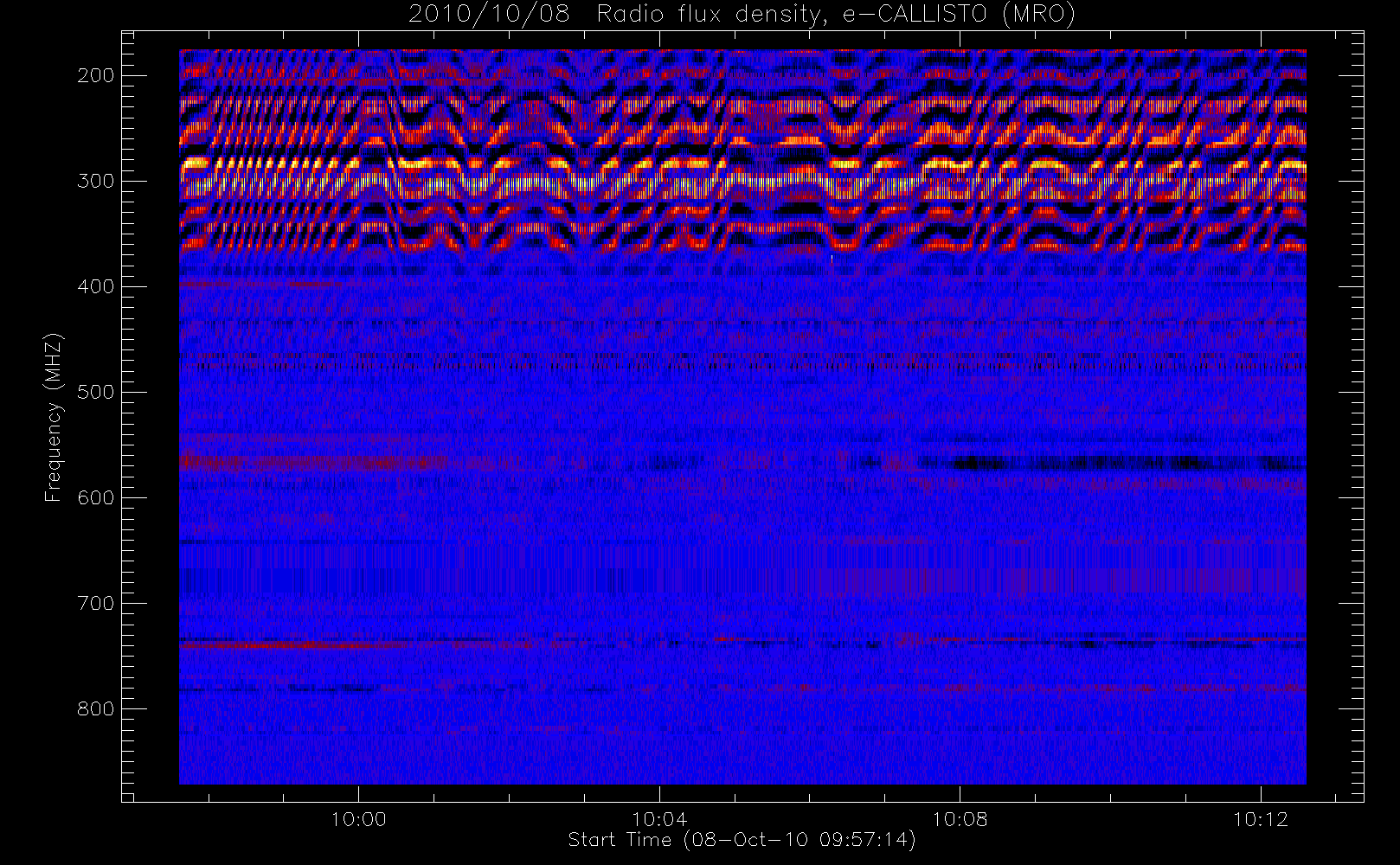
Task: Click the 10:00 time tick label
Action: click(x=358, y=819)
